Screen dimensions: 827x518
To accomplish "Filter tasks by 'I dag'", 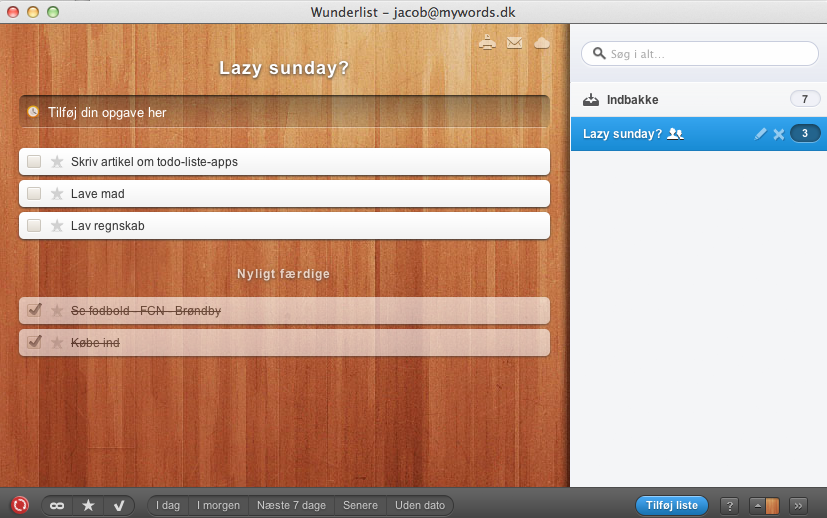I will pyautogui.click(x=168, y=505).
